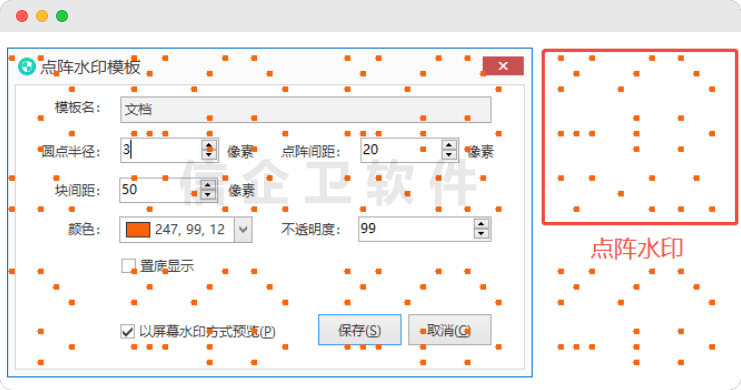This screenshot has width=741, height=390.
Task: Click the 不透明度 field showing 99
Action: 416,229
